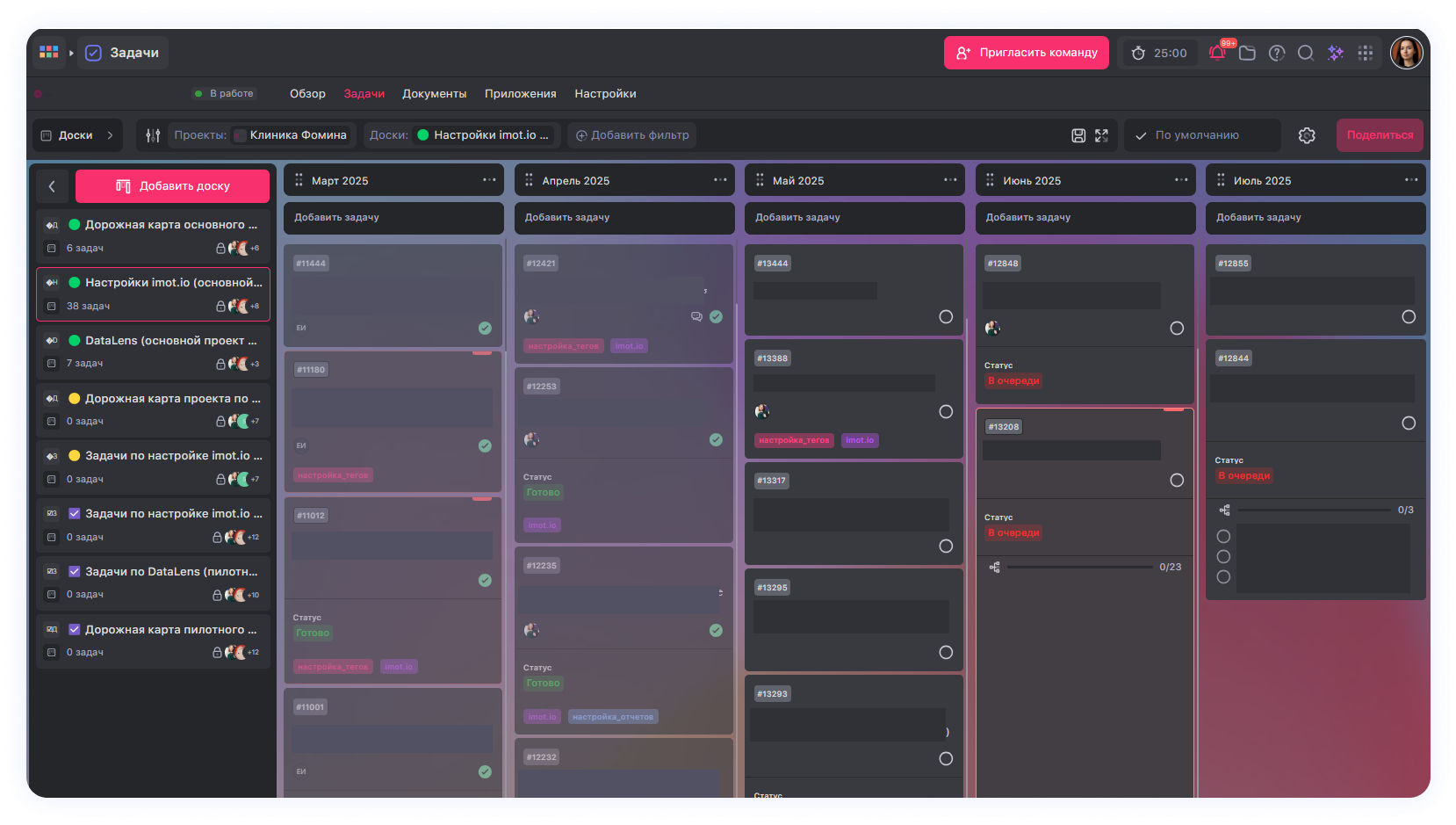Switch to the 'Документы' tab
This screenshot has height=825, width=1456.
(x=434, y=94)
